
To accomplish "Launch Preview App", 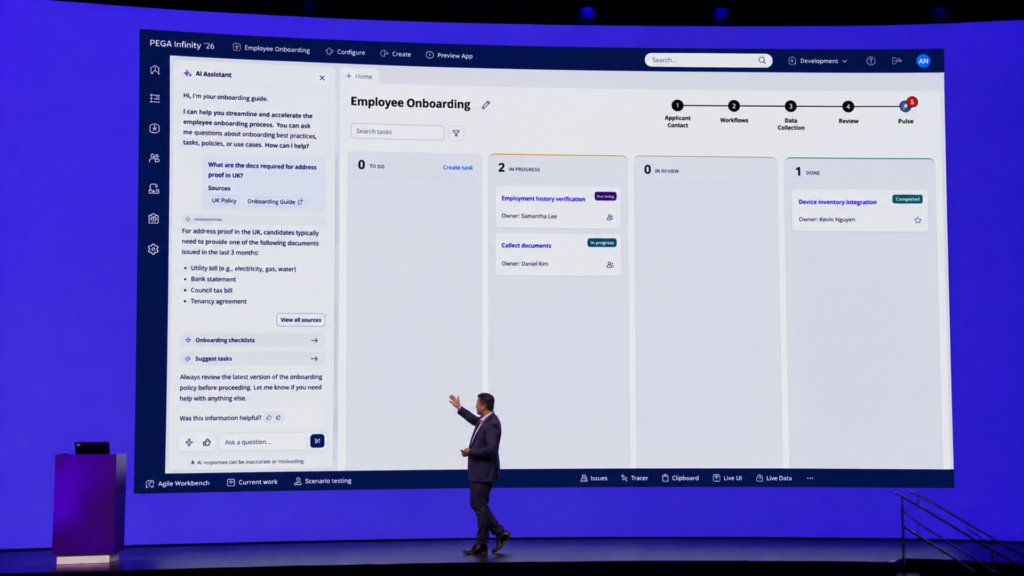I will point(449,56).
